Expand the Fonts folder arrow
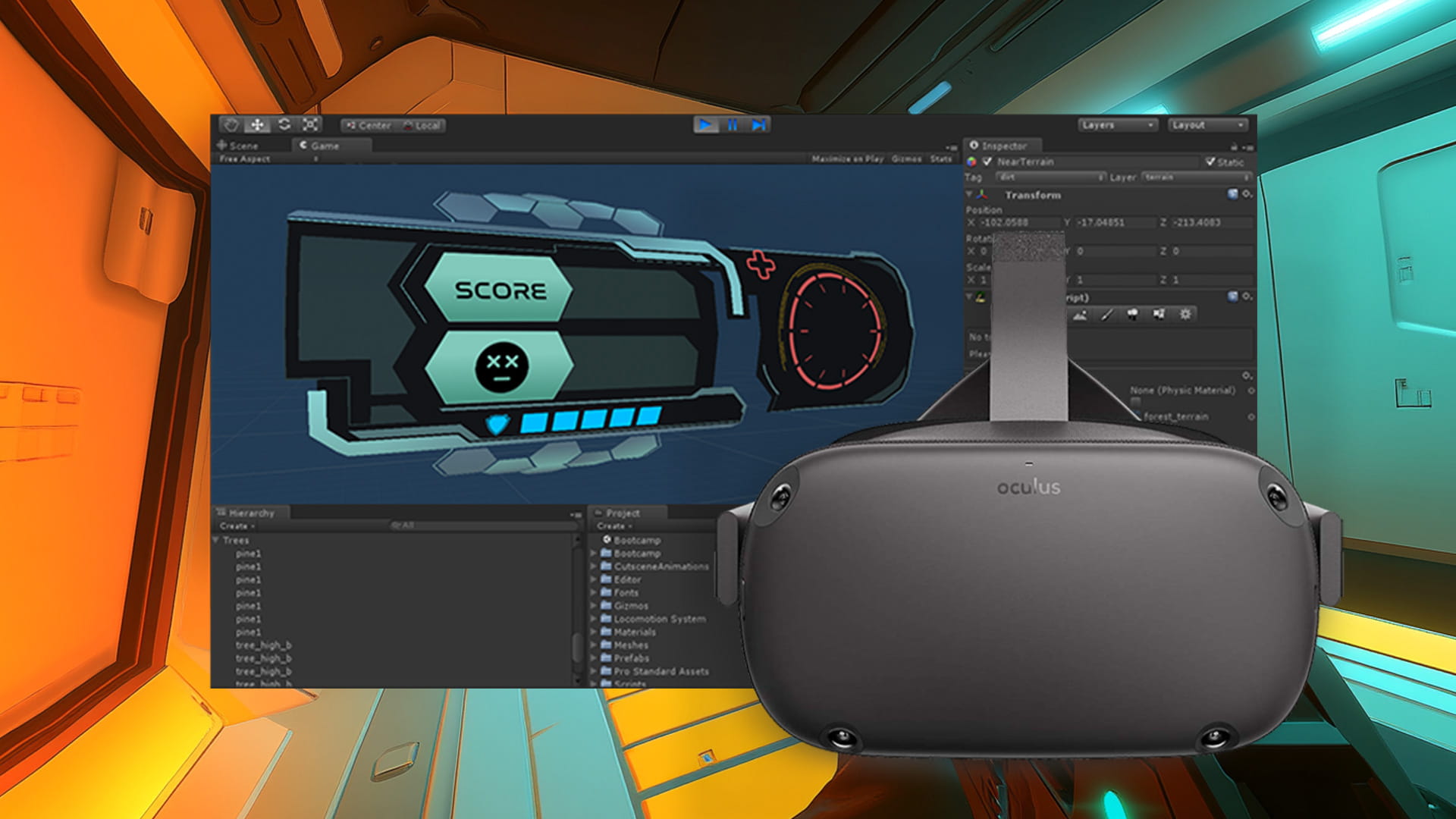Screen dimensions: 1456x819 tap(594, 592)
